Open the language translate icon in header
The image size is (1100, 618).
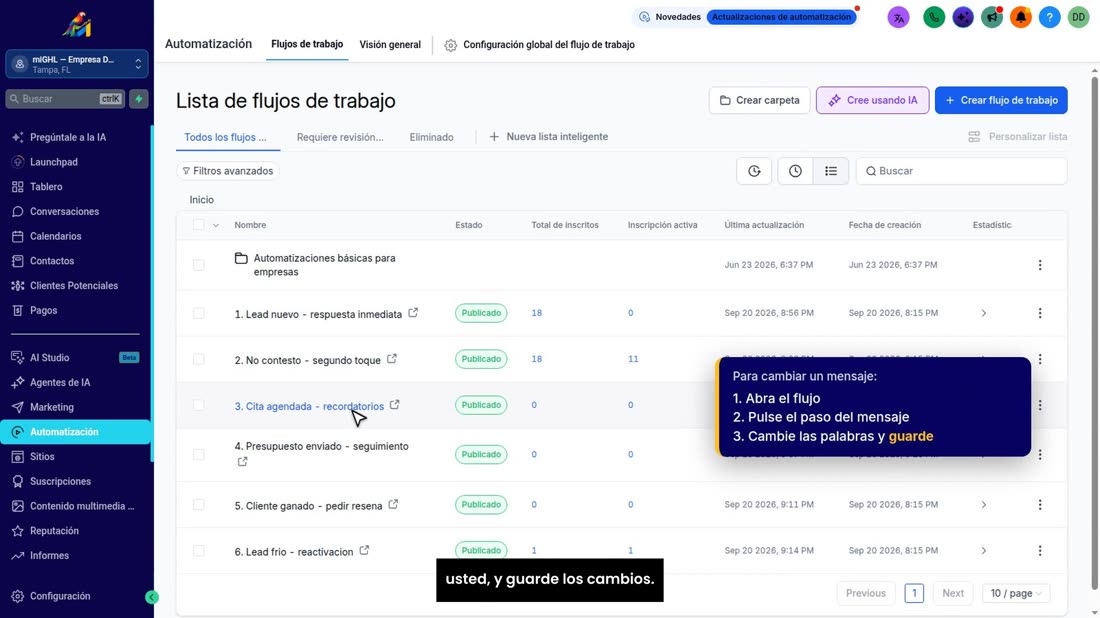pyautogui.click(x=898, y=18)
